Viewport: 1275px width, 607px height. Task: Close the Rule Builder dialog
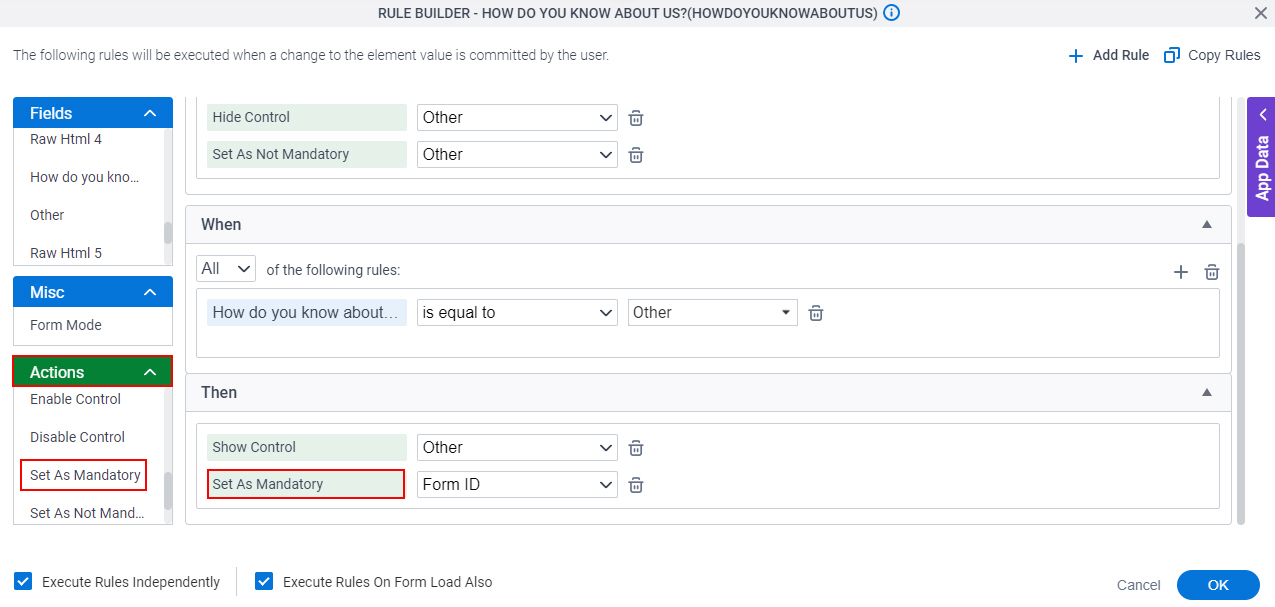[1260, 13]
